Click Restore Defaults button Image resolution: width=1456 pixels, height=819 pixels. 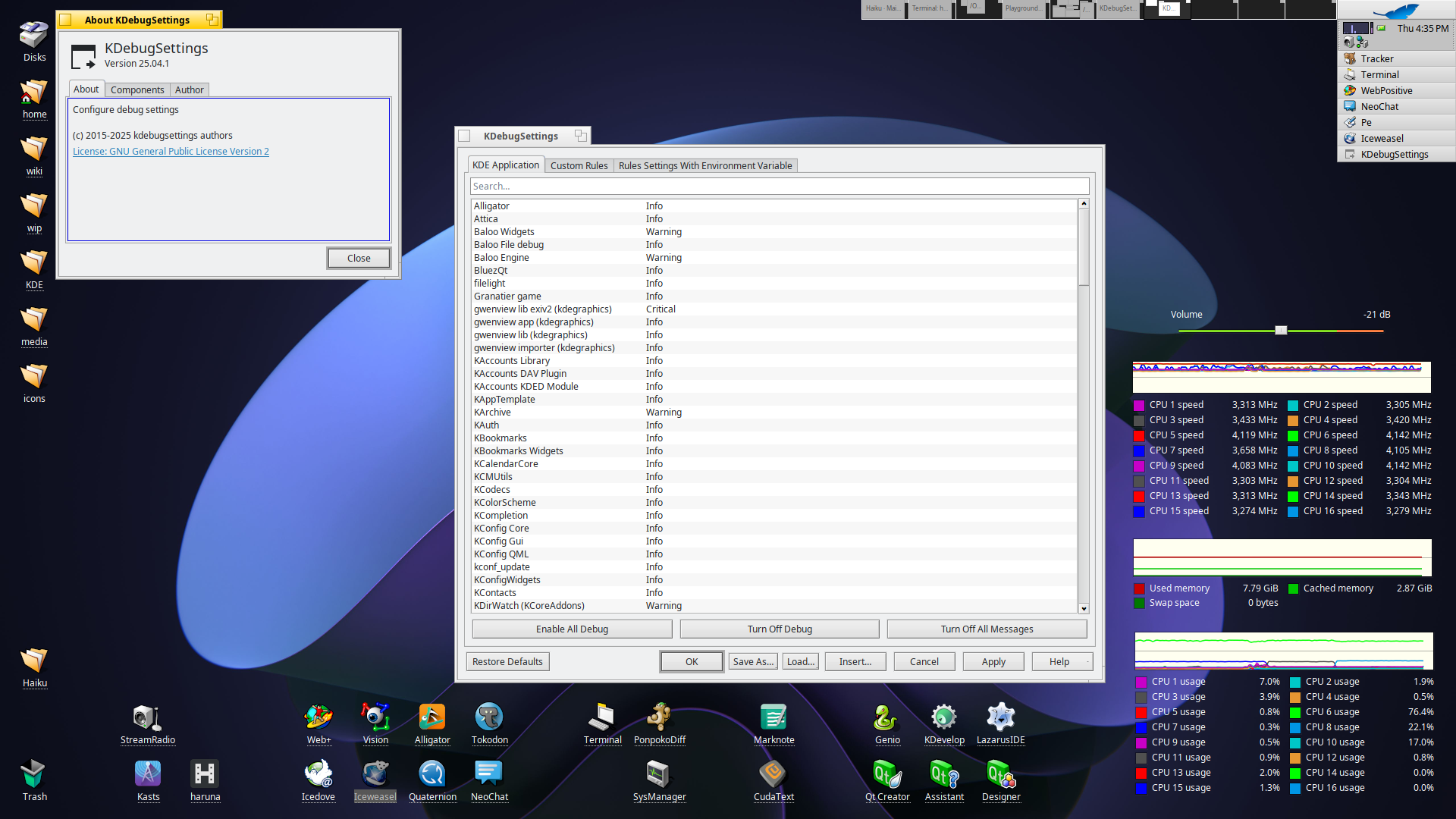pos(507,661)
